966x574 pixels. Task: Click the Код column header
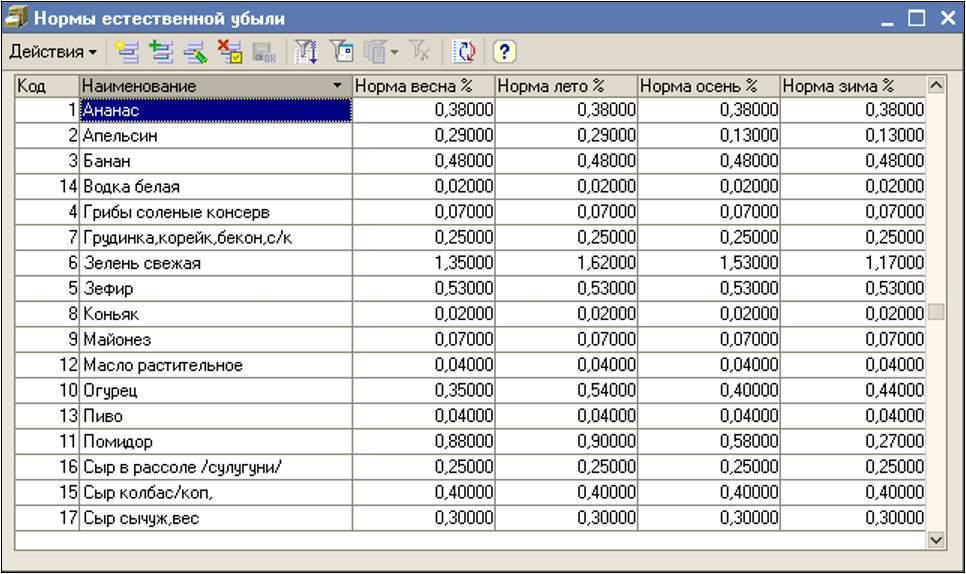pos(46,87)
